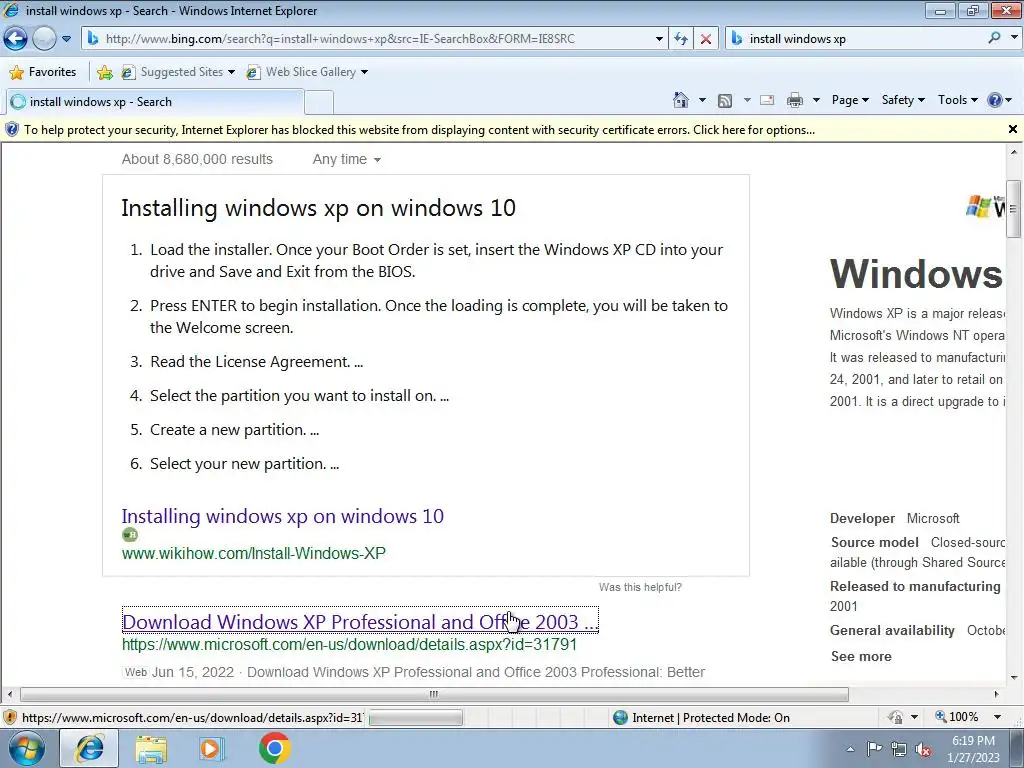Viewport: 1024px width, 768px height.
Task: Click See more in Windows XP panel
Action: click(861, 656)
